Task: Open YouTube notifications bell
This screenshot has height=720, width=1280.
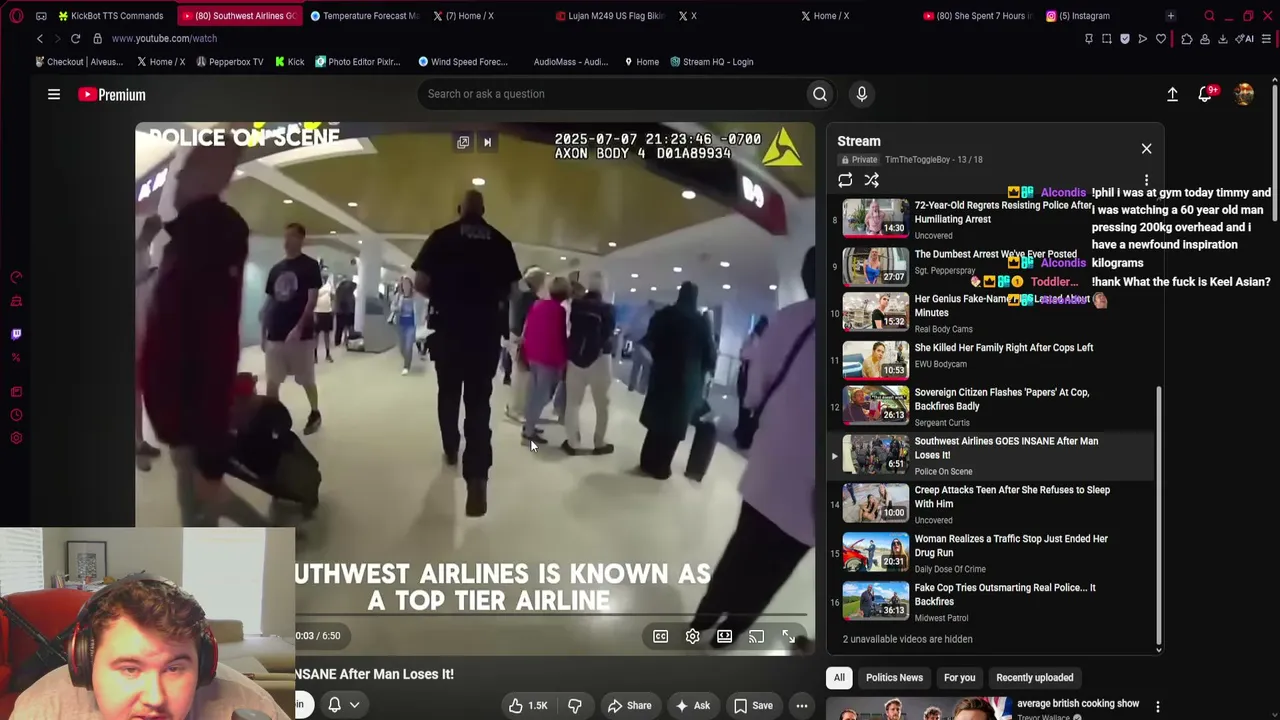Action: pyautogui.click(x=1206, y=94)
